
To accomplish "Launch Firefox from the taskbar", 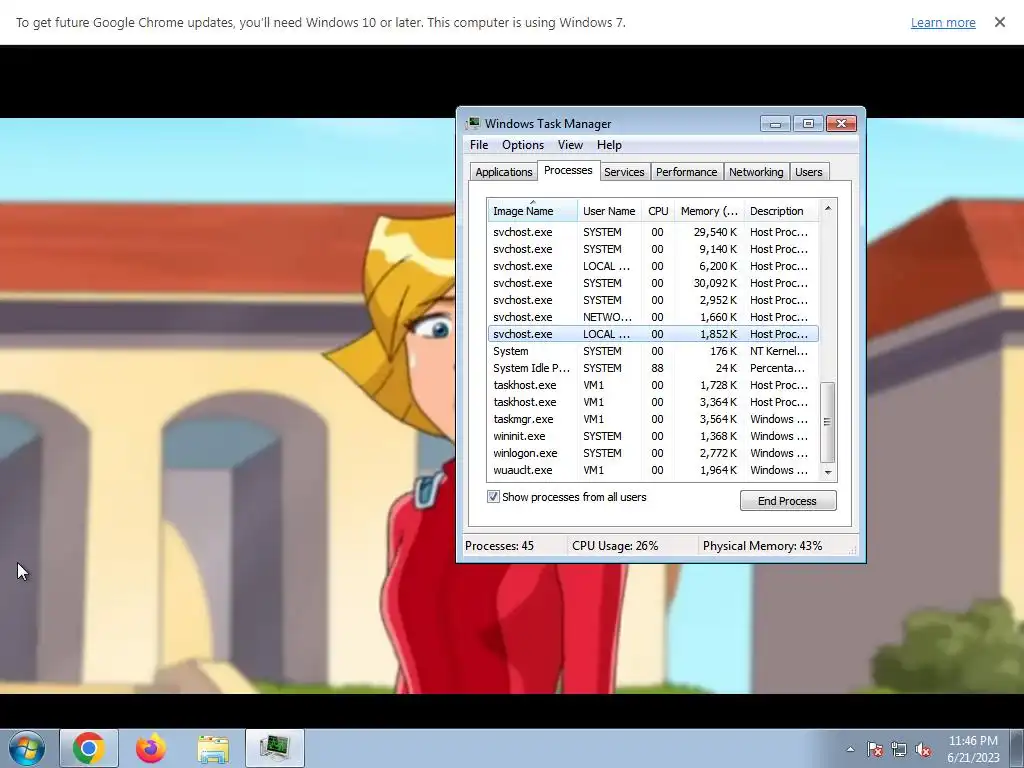I will [x=151, y=748].
